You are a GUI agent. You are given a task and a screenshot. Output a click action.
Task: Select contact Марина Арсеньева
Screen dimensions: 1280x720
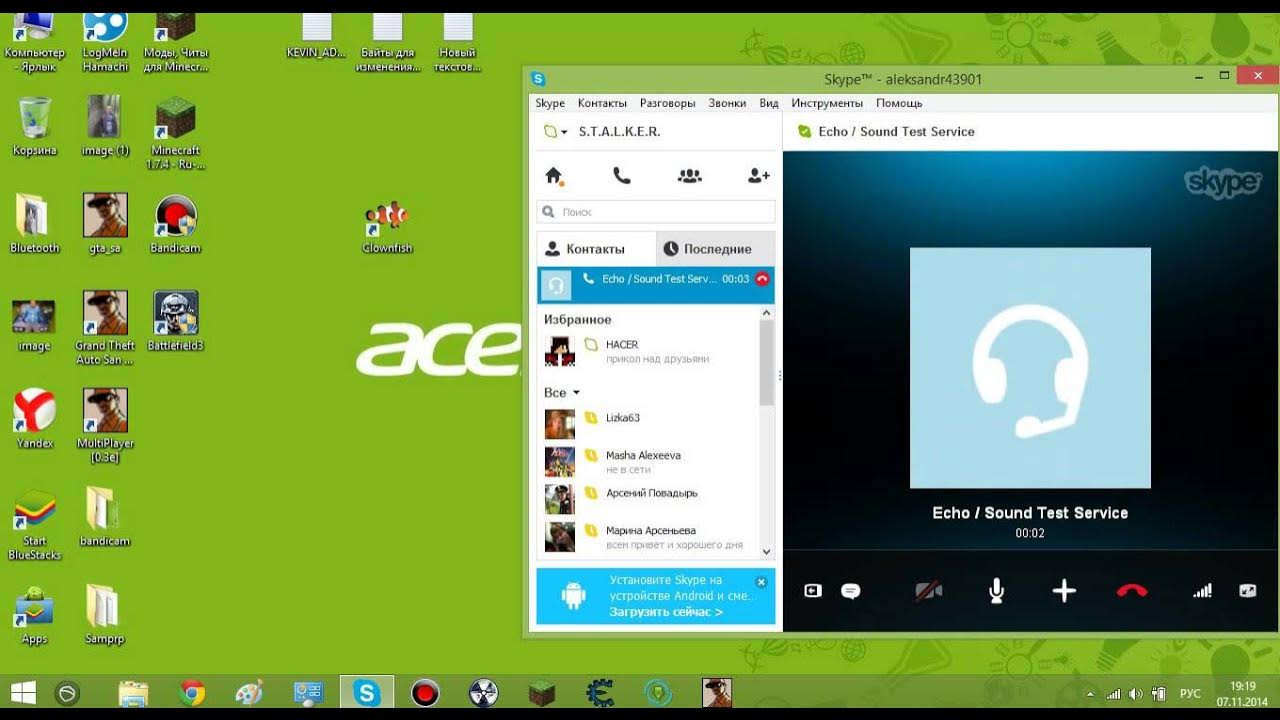coord(649,537)
